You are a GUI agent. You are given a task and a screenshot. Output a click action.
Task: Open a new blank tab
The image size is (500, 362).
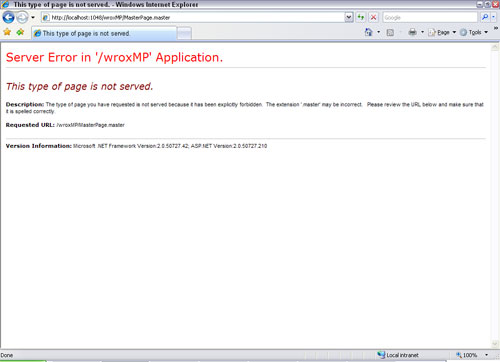184,33
